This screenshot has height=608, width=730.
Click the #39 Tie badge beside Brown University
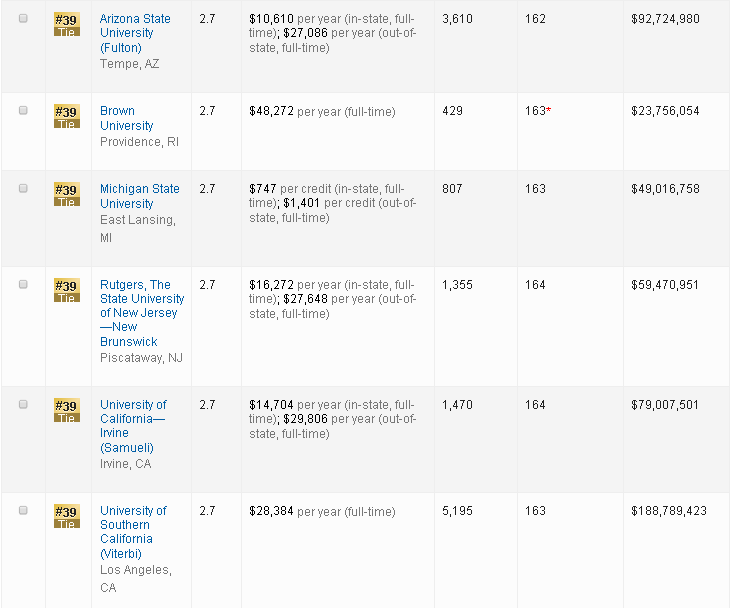(x=66, y=117)
